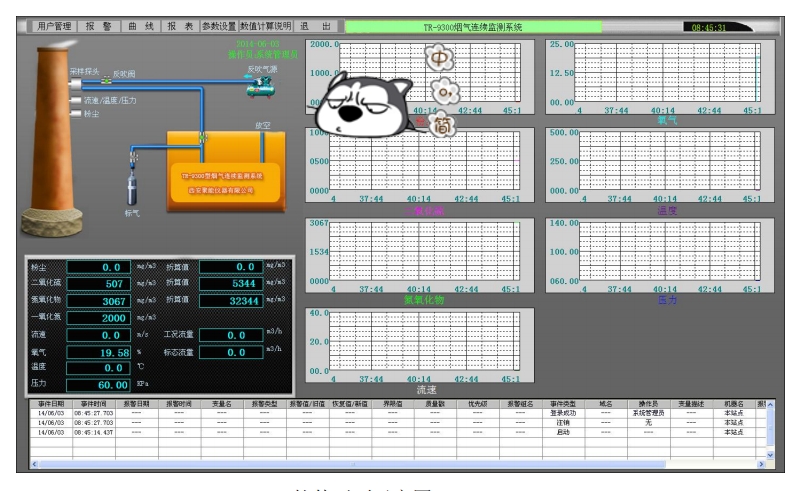
Task: Click the 反吹气源 air compressor icon
Action: [261, 88]
